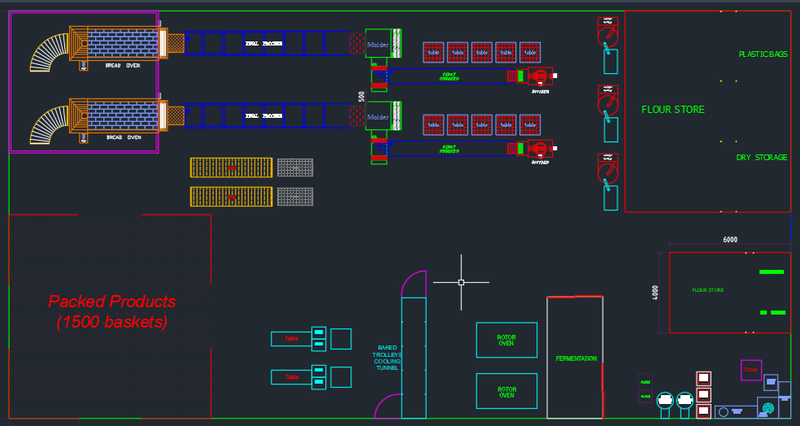This screenshot has height=426, width=800.
Task: Click the FERMENTATION room label
Action: coord(576,358)
